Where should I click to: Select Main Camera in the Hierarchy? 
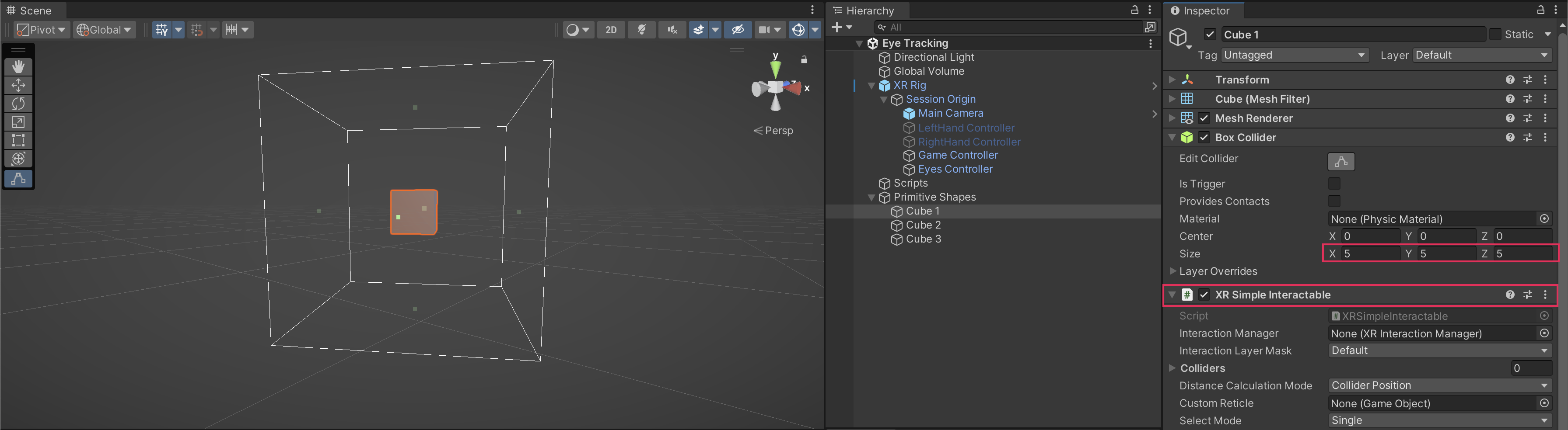point(950,113)
